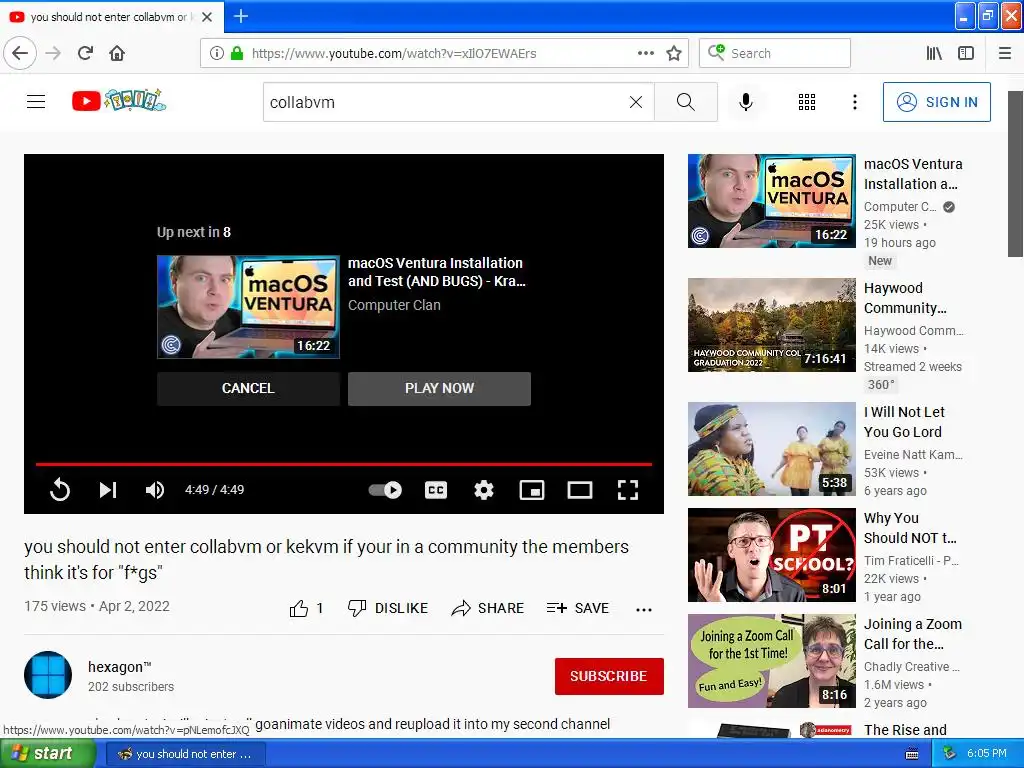Toggle closed captions on the video
Viewport: 1024px width, 768px height.
(436, 490)
